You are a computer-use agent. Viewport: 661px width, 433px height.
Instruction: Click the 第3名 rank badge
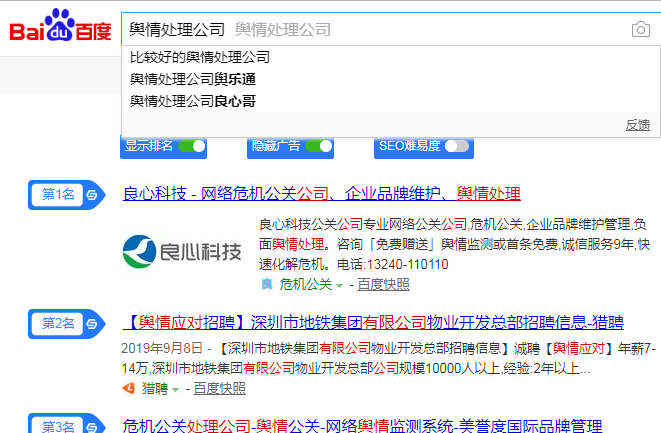pos(67,423)
